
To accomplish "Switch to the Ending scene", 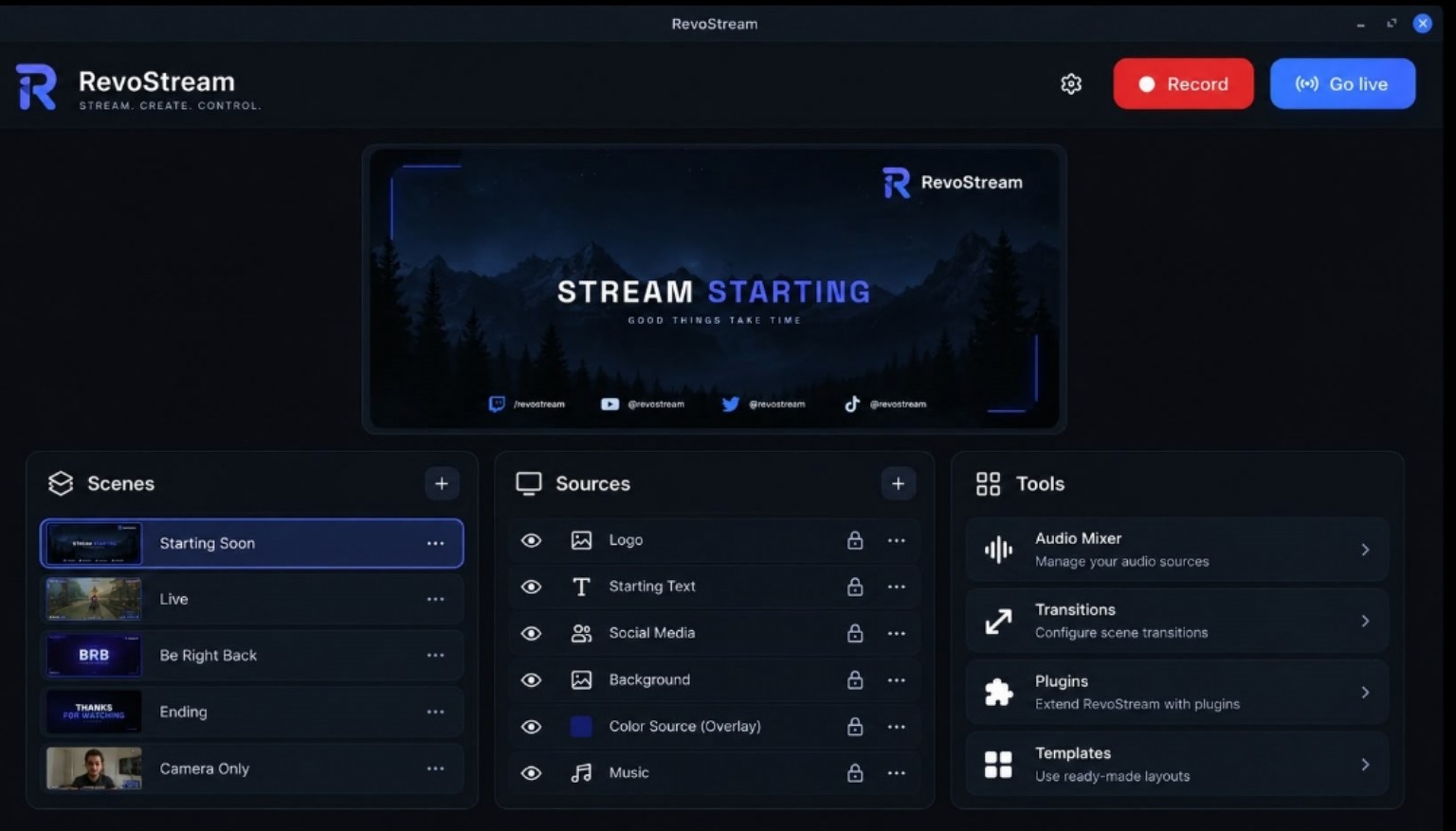I will pos(252,712).
